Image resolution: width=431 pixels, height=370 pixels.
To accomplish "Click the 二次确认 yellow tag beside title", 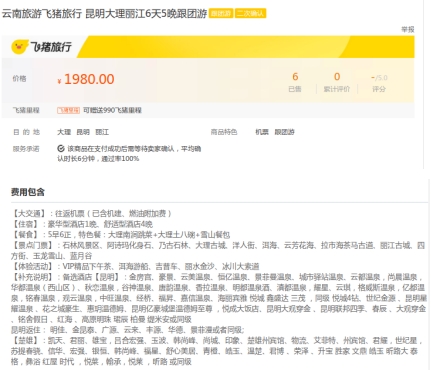I will point(250,14).
